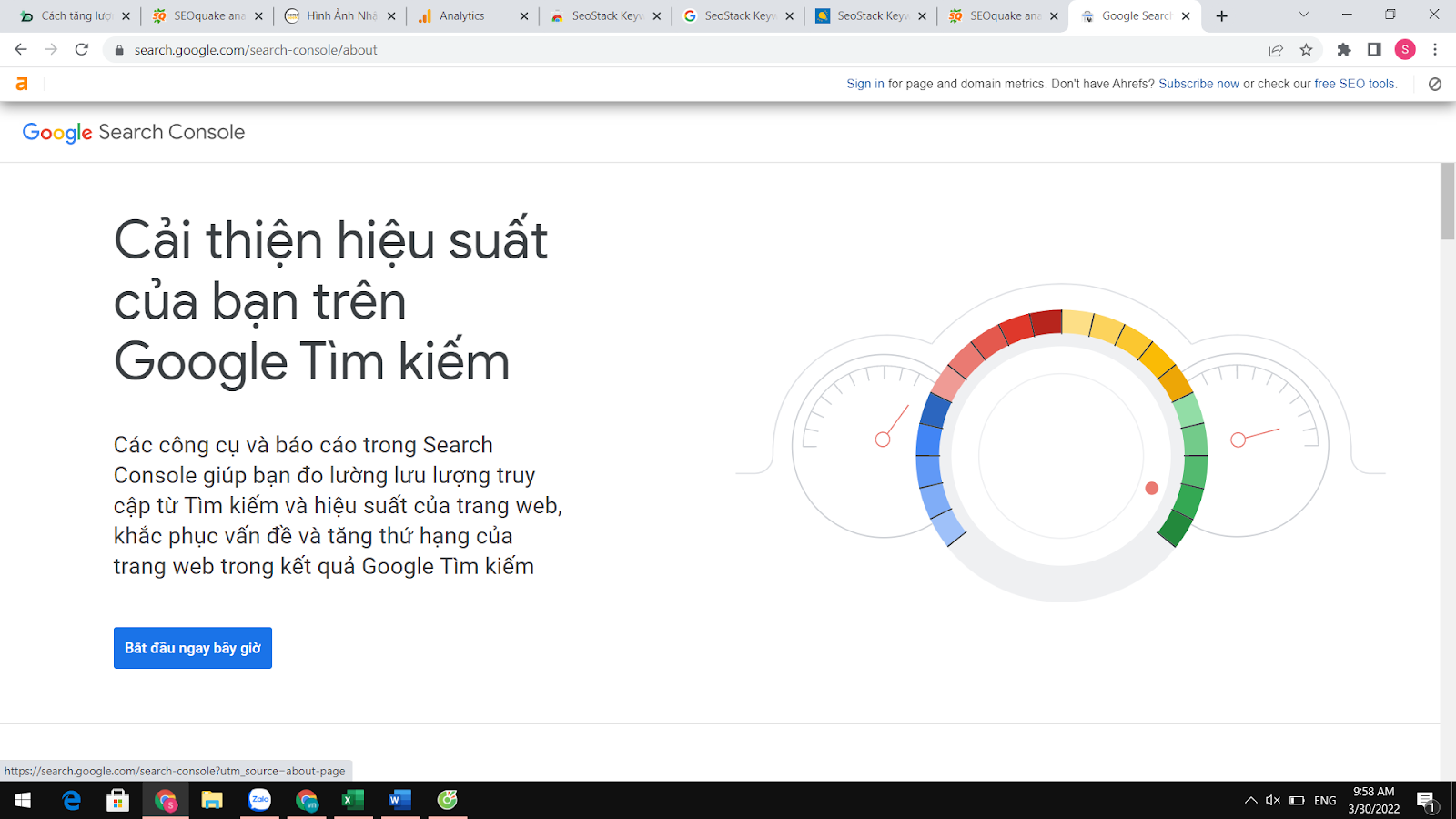Open the side panel icon
This screenshot has height=819, width=1456.
point(1374,50)
